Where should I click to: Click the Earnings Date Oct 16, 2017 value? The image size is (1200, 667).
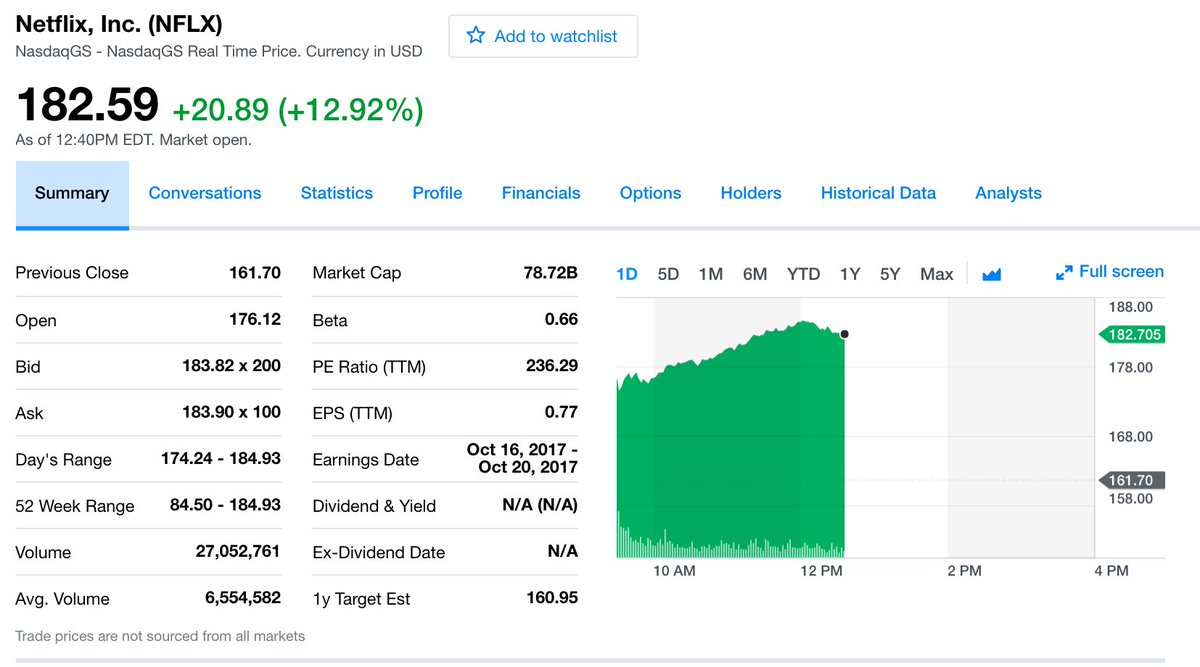522,459
